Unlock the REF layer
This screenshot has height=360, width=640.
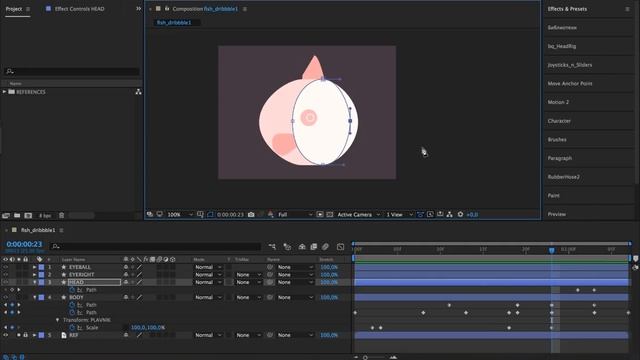point(25,335)
